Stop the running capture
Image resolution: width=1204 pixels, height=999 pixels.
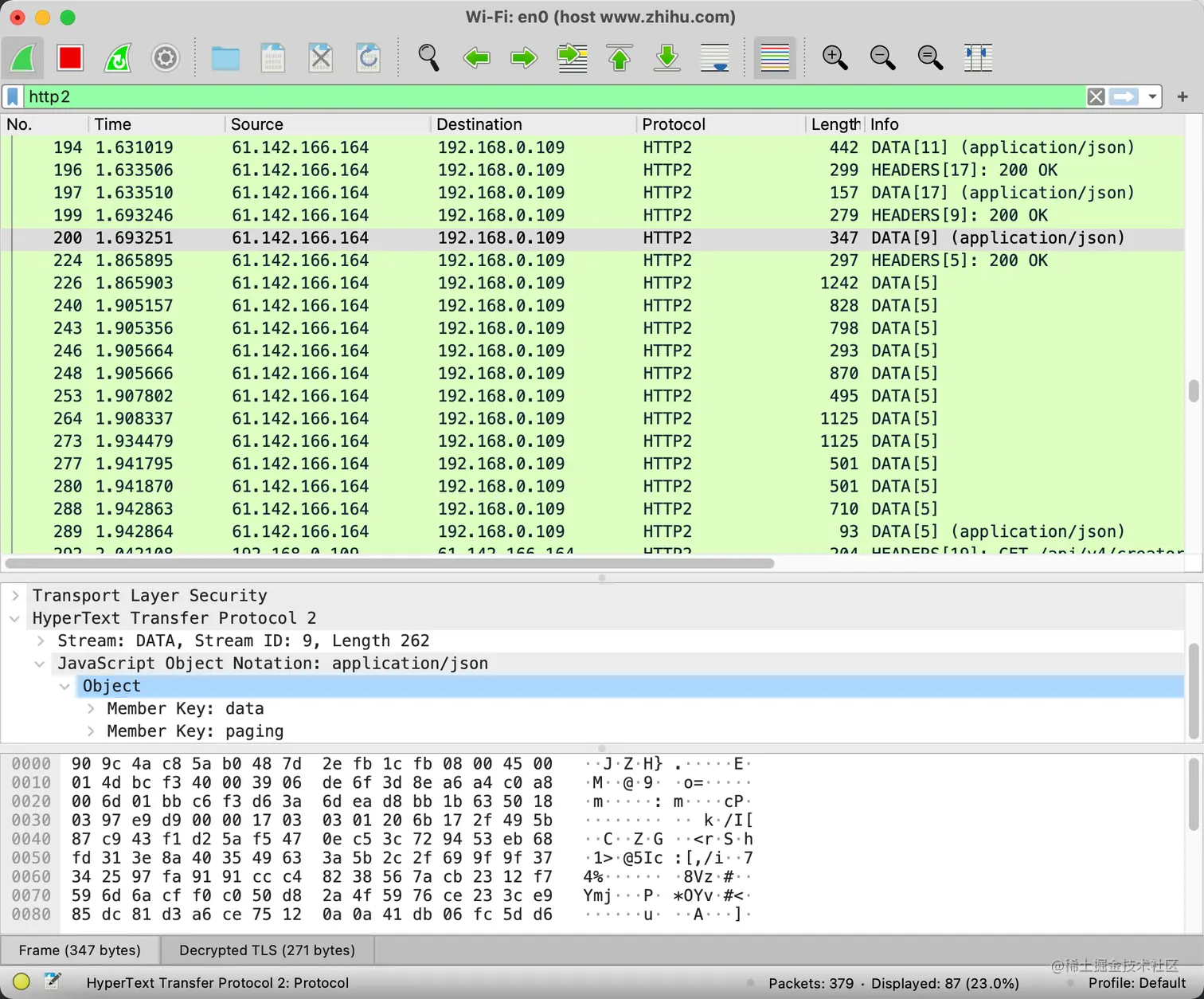click(69, 57)
